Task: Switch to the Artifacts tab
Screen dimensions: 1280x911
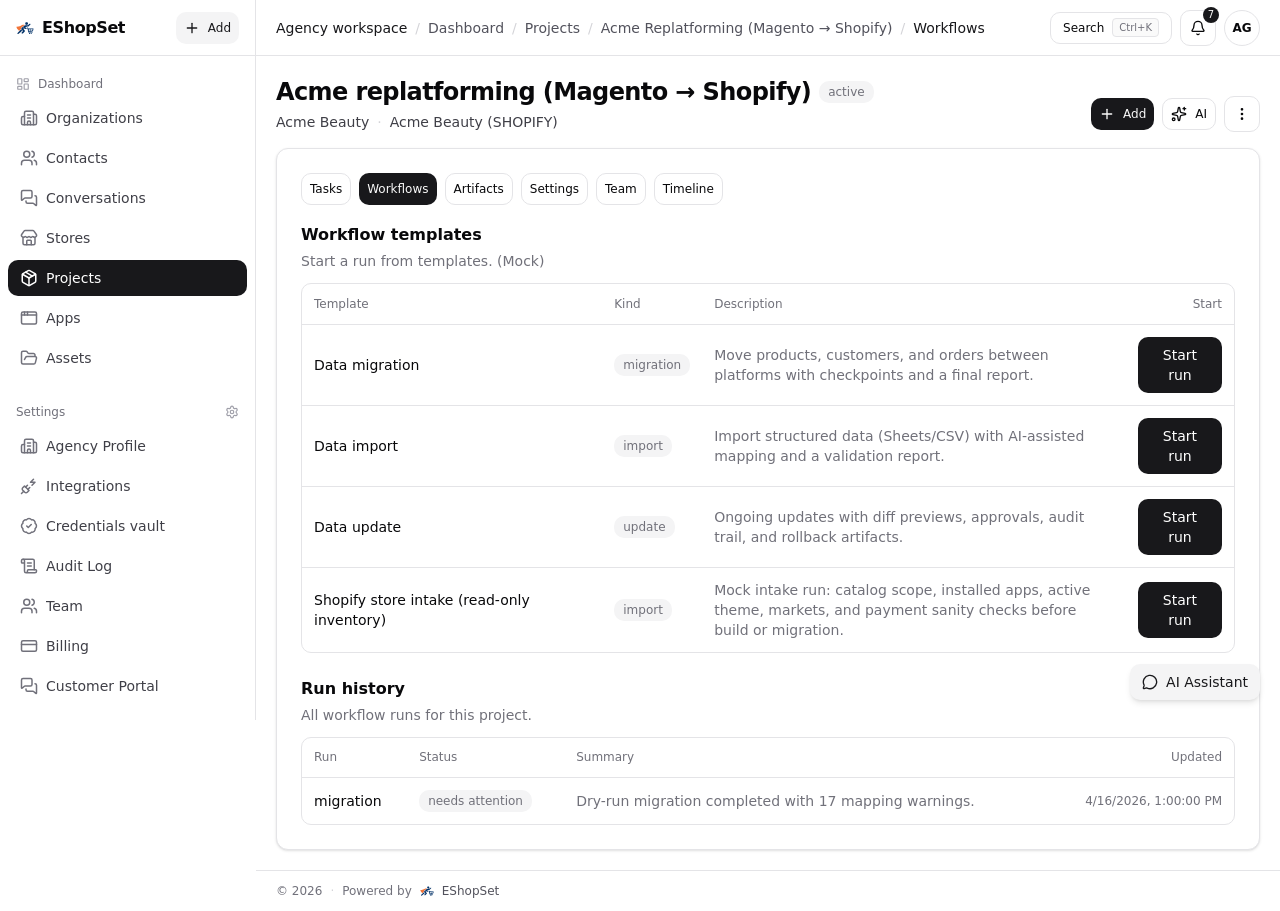Action: 478,189
